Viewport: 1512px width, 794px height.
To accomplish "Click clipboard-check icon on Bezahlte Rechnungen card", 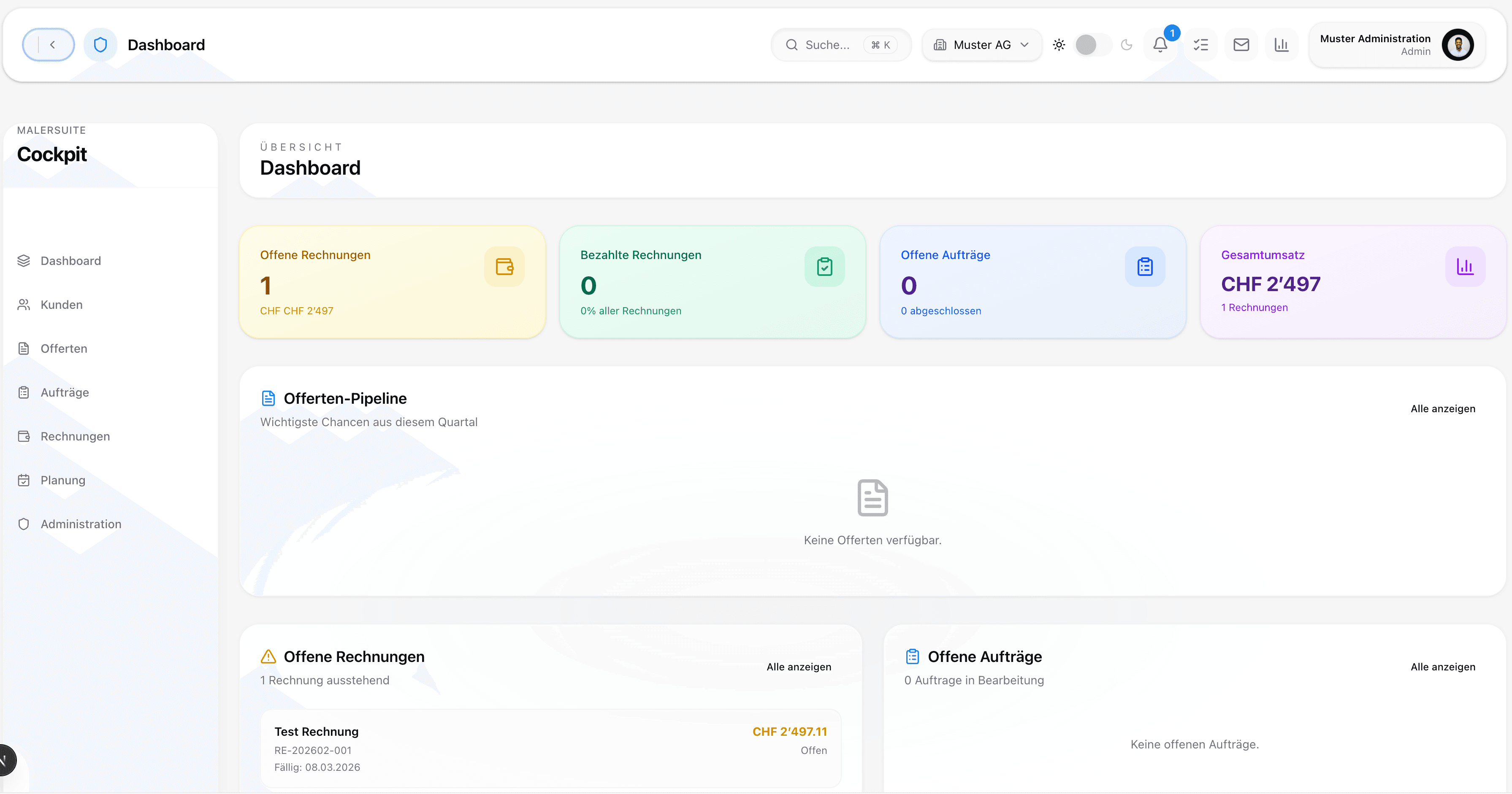I will pyautogui.click(x=825, y=267).
